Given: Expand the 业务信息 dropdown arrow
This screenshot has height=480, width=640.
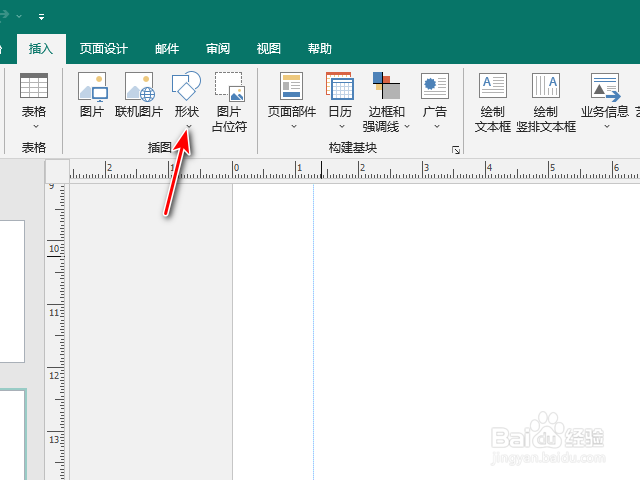Looking at the screenshot, I should coord(607,127).
